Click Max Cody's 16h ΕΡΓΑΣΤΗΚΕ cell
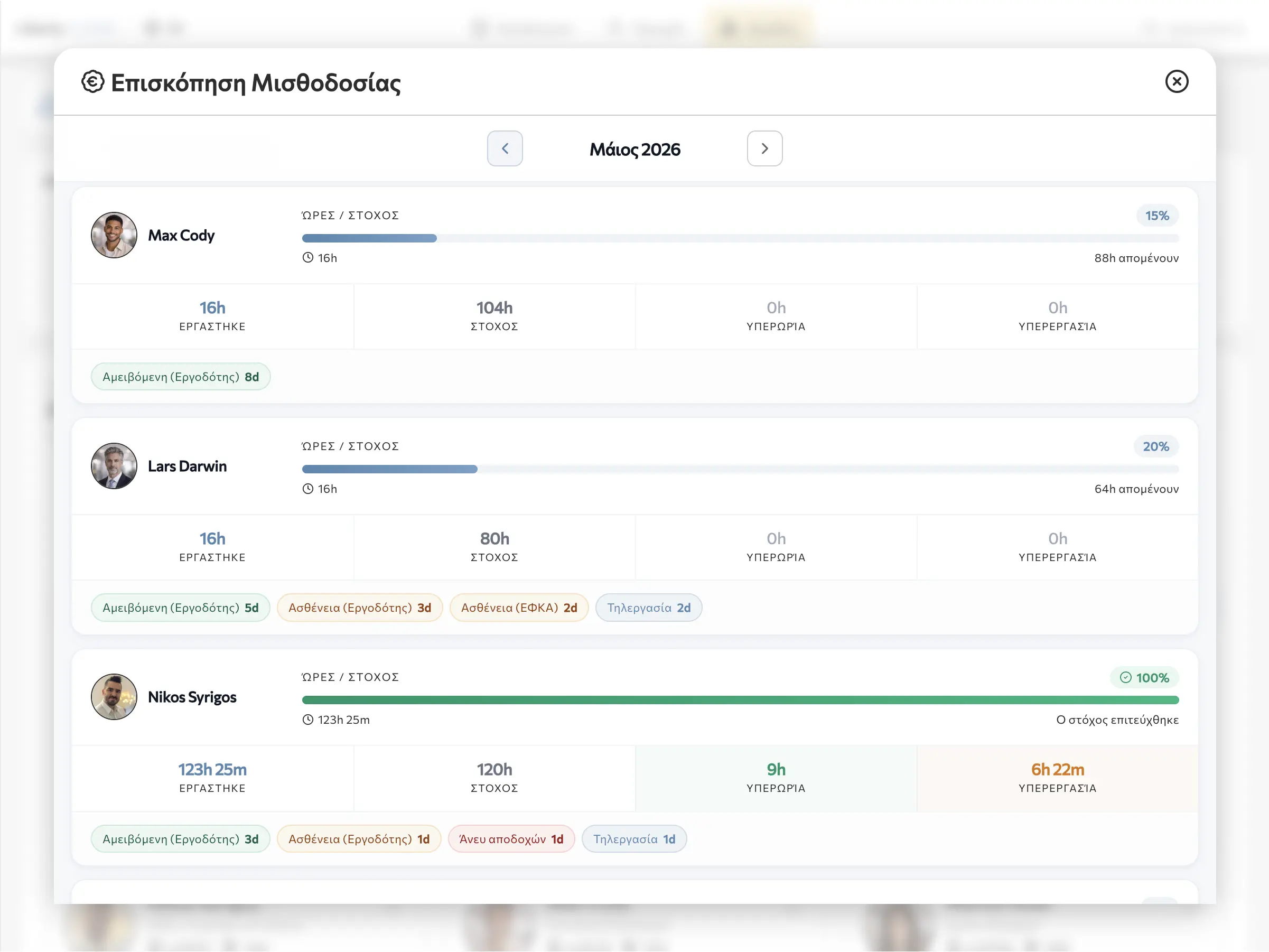Screen dimensions: 1269x952 pos(212,316)
